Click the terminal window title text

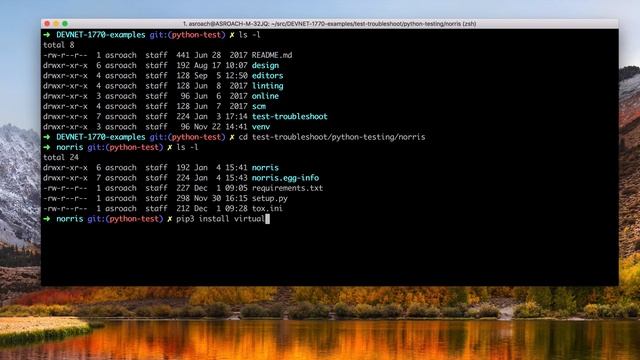tap(329, 24)
